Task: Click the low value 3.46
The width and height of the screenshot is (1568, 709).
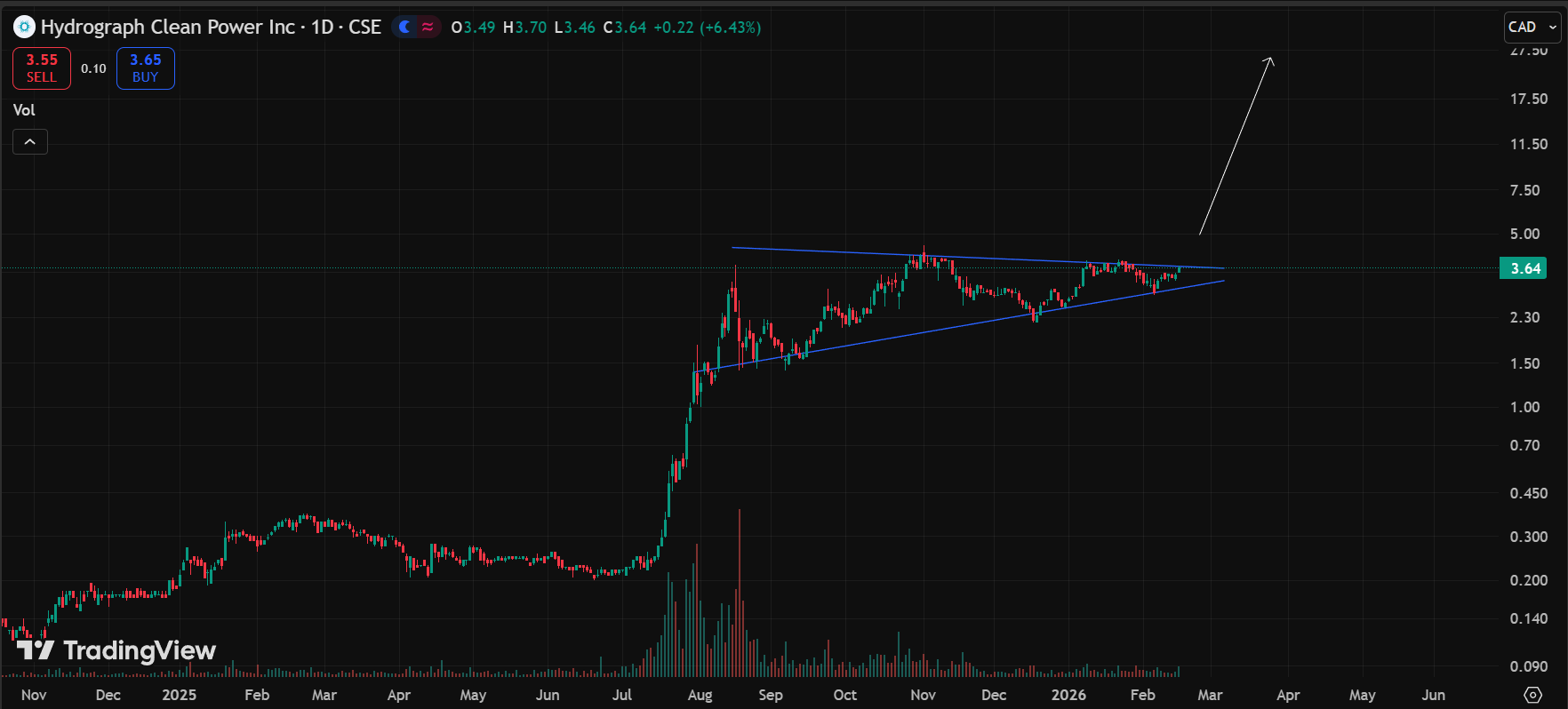Action: click(580, 28)
